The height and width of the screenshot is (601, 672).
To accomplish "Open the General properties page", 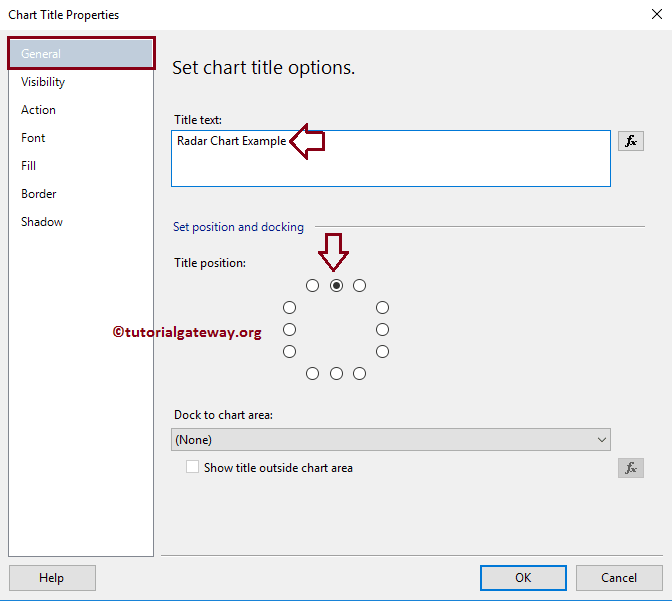I will (x=81, y=54).
